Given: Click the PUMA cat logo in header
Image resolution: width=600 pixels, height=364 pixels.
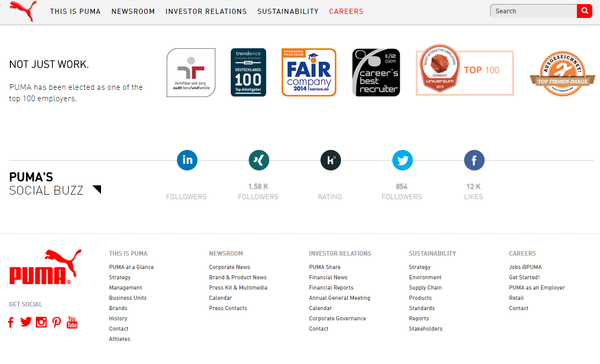Looking at the screenshot, I should [x=23, y=10].
